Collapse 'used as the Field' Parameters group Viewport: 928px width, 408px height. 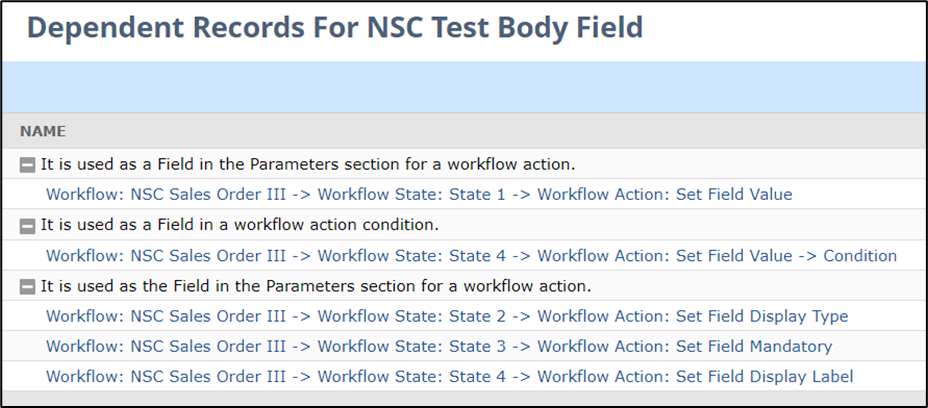28,287
